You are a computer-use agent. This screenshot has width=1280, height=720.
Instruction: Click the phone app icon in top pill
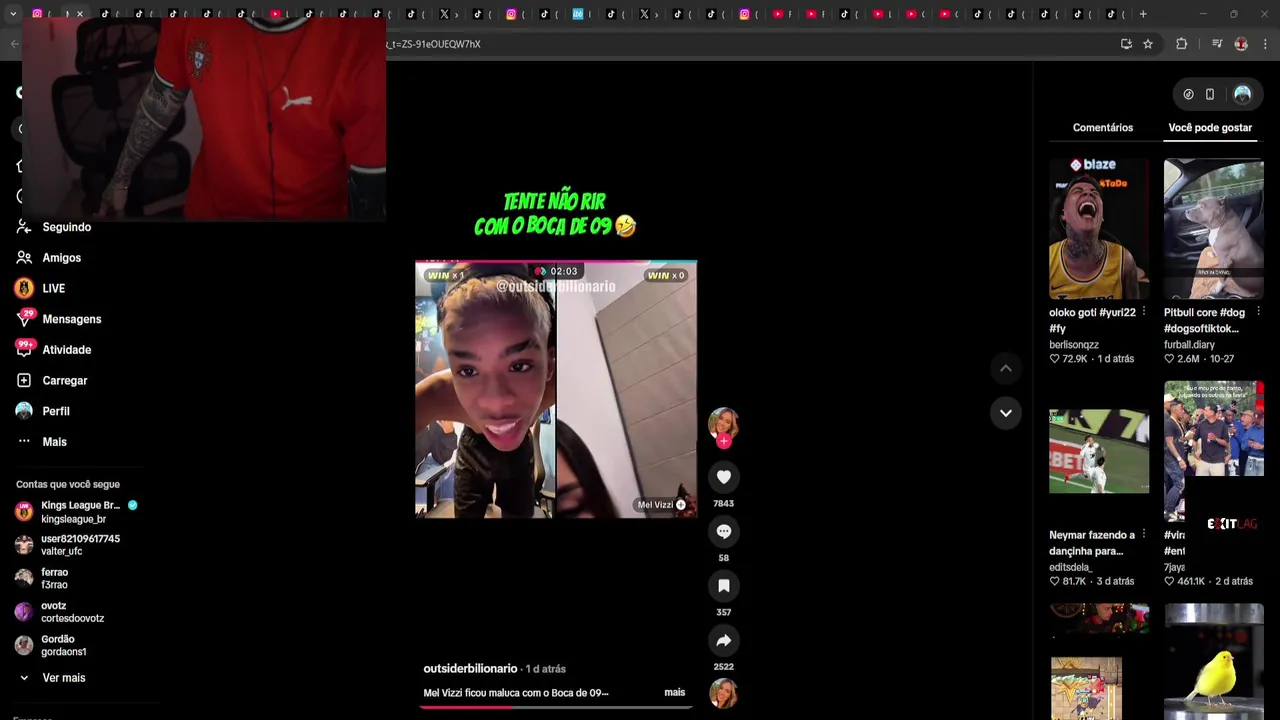(1210, 94)
